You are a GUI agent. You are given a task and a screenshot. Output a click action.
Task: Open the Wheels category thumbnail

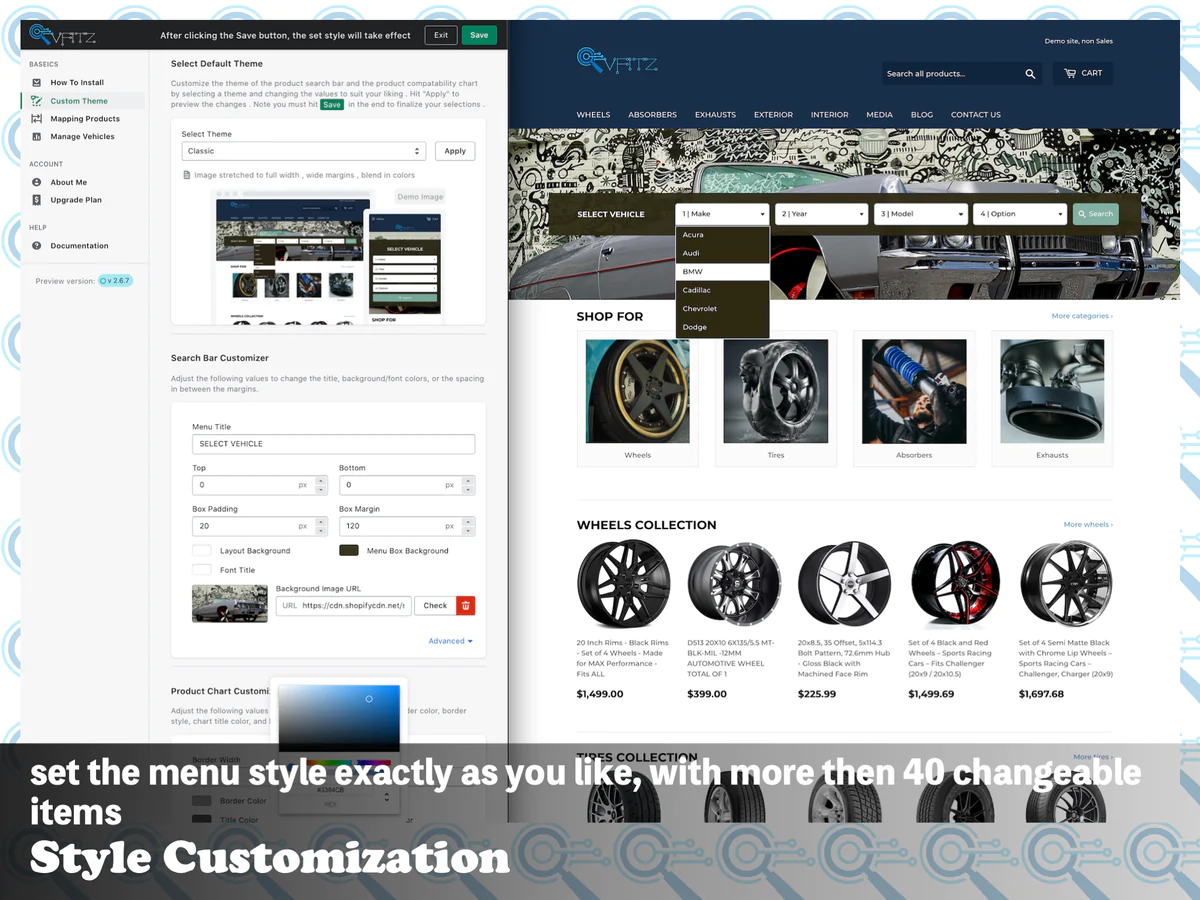click(x=638, y=391)
